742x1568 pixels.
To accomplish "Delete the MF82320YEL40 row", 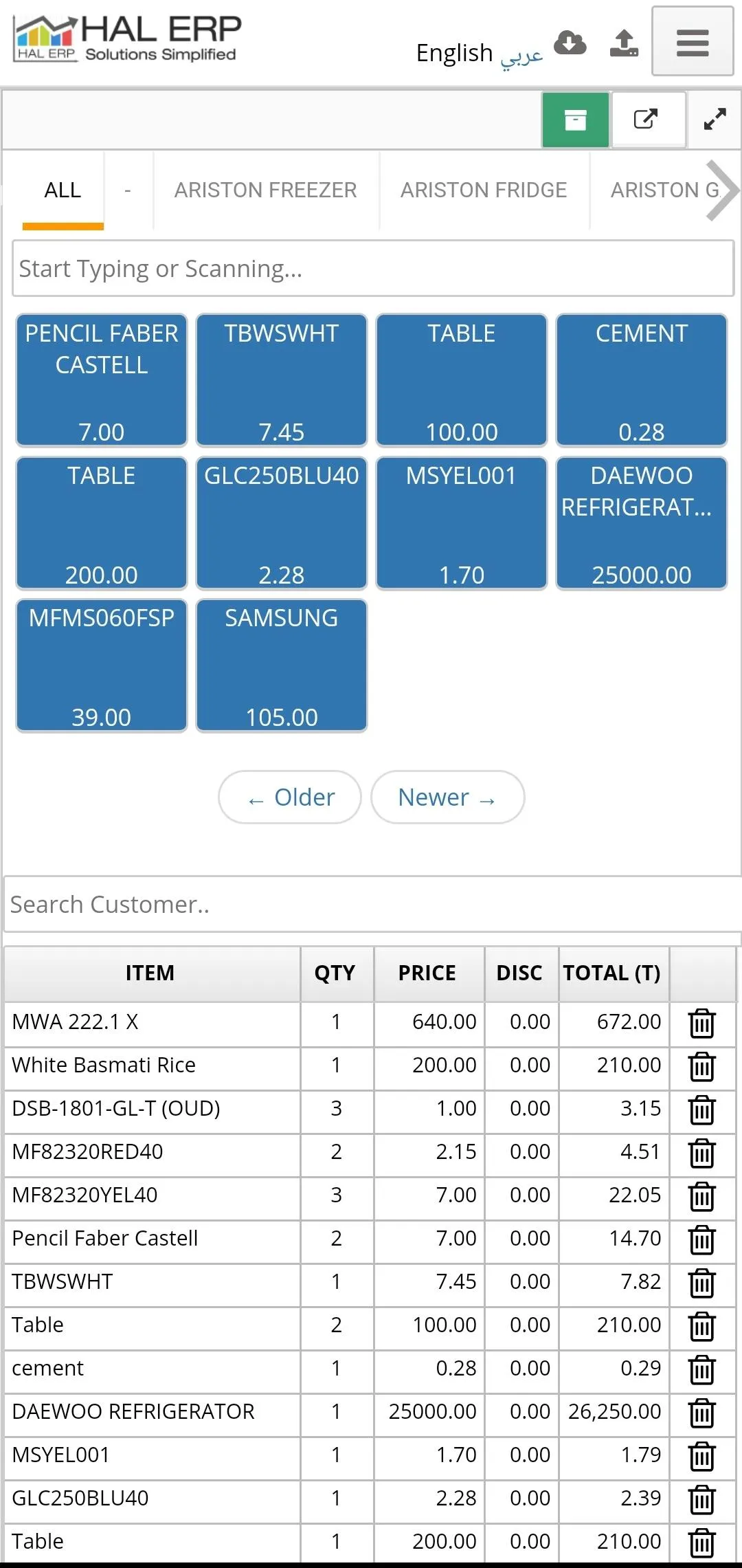I will click(x=701, y=1196).
